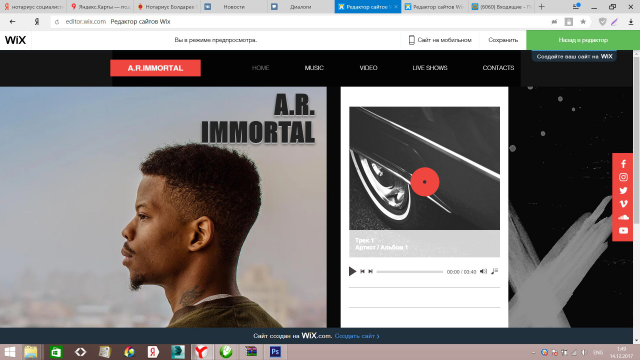
Task: Click the Трек 1 track title
Action: pyautogui.click(x=364, y=240)
